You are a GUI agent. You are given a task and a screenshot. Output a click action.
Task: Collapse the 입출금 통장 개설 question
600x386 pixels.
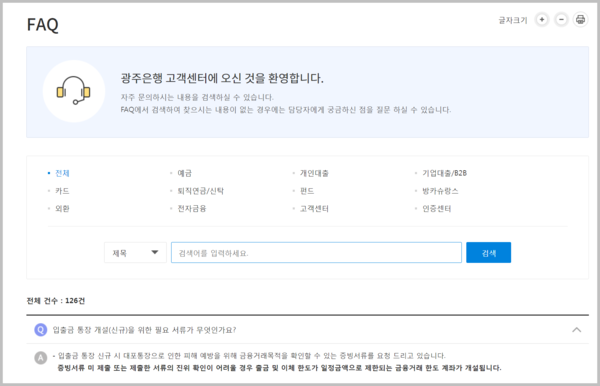(x=576, y=330)
